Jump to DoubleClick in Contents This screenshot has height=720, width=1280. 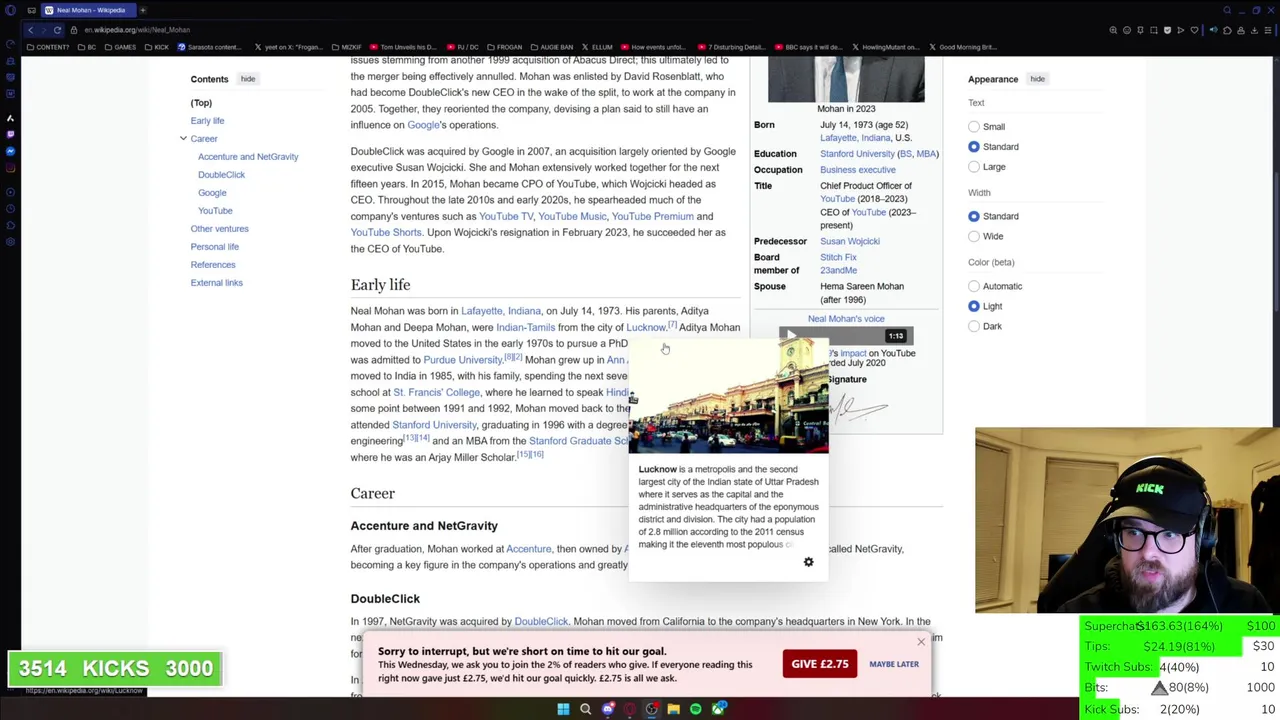coord(221,175)
